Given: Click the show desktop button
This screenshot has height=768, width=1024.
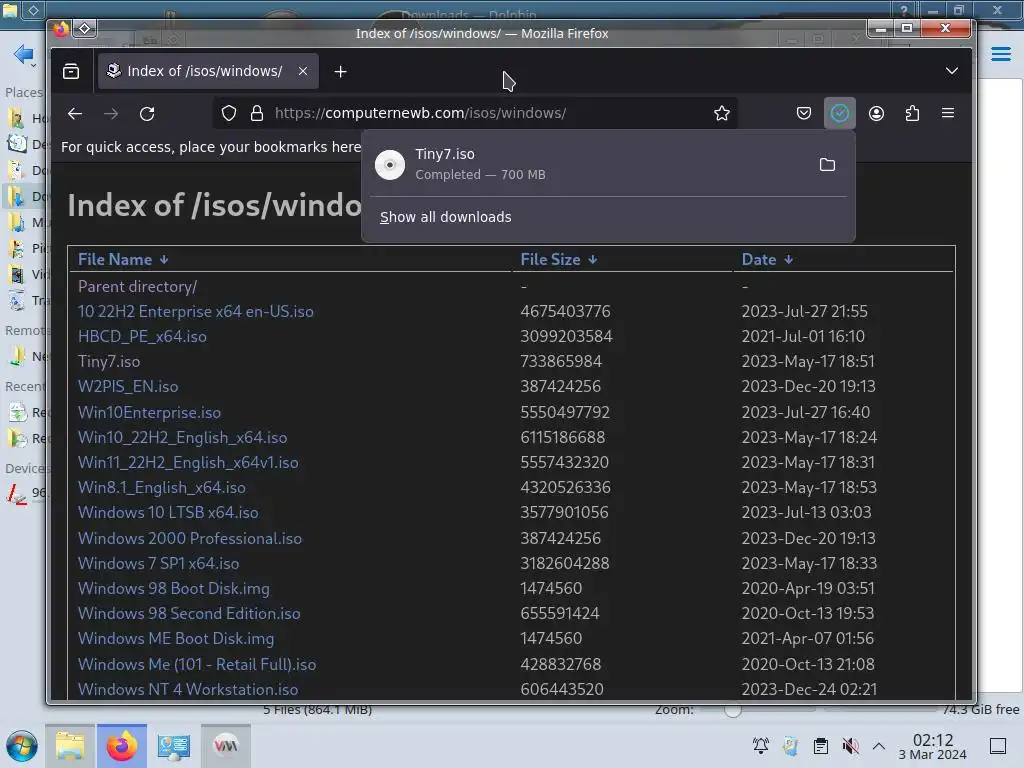Looking at the screenshot, I should coord(998,746).
